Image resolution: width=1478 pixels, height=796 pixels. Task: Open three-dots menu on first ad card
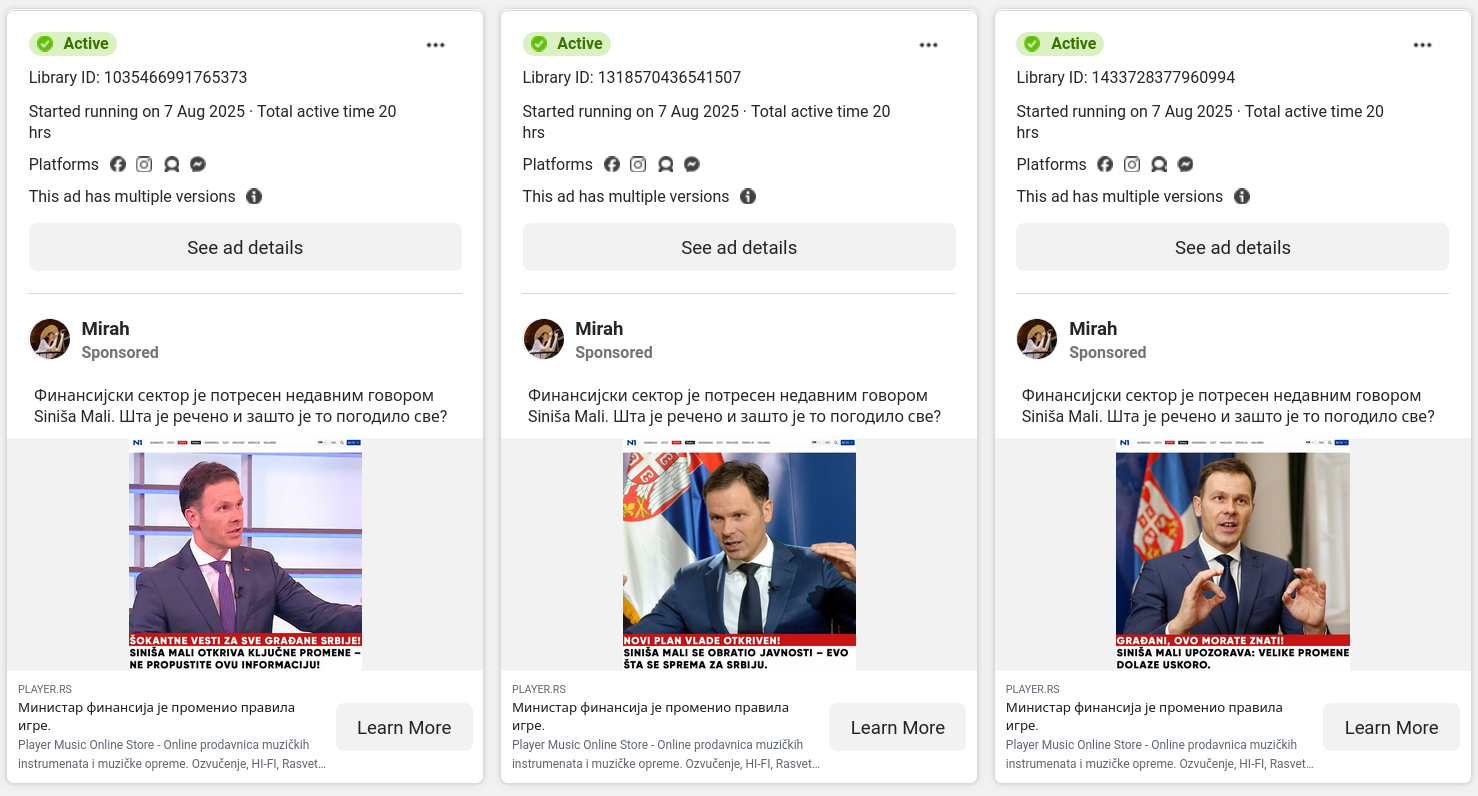point(435,45)
